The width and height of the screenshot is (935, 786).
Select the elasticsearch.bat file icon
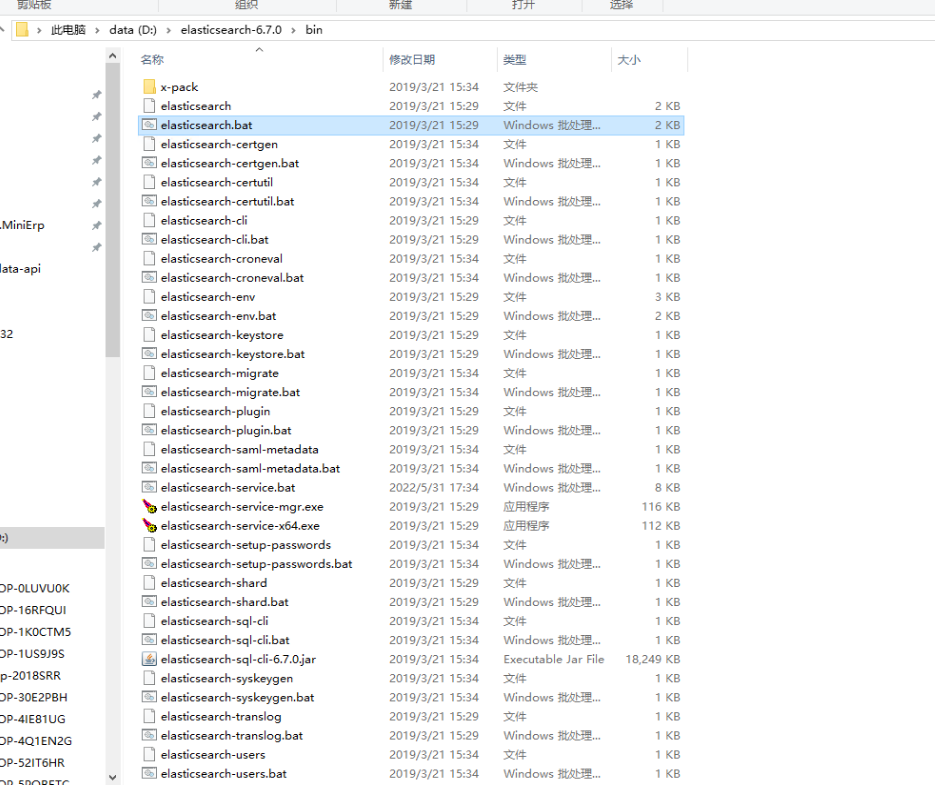click(150, 125)
